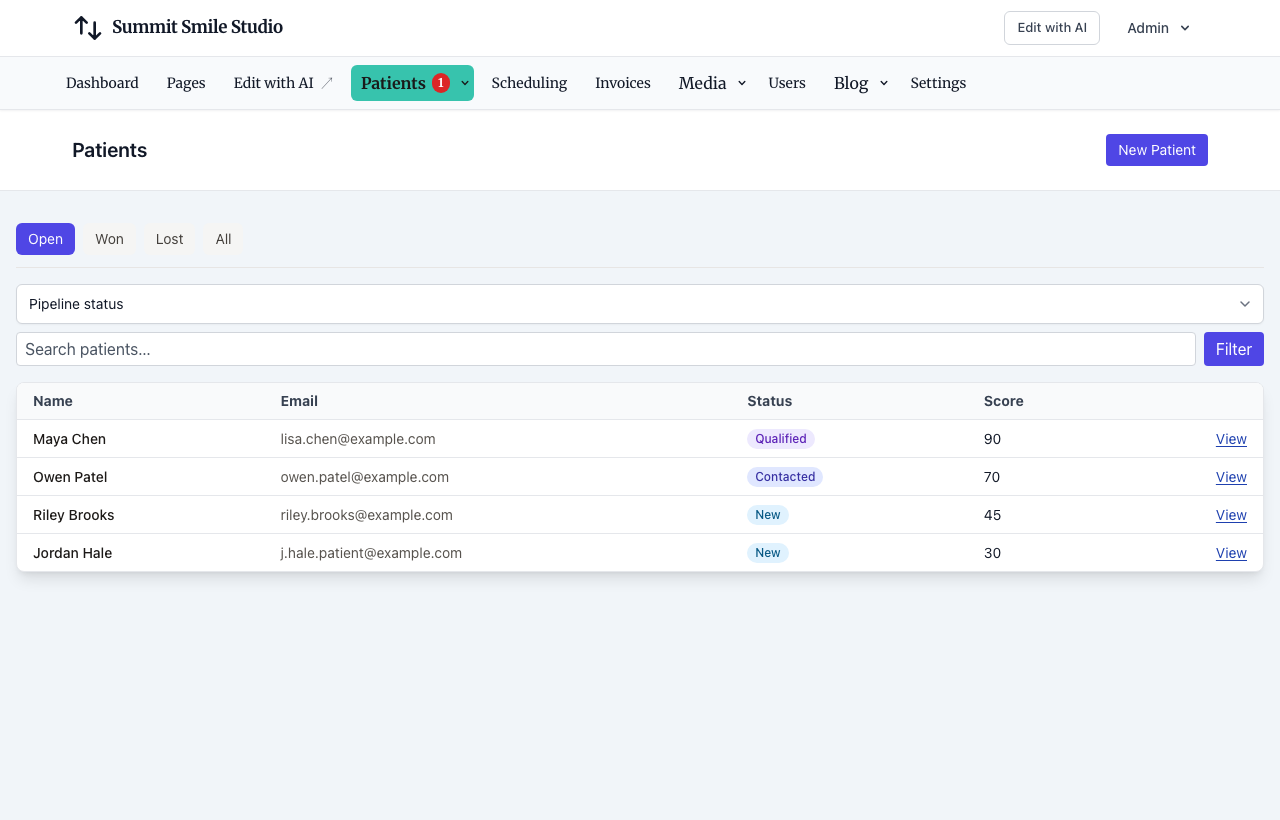Click the Search patients input field
The width and height of the screenshot is (1280, 820).
[606, 349]
